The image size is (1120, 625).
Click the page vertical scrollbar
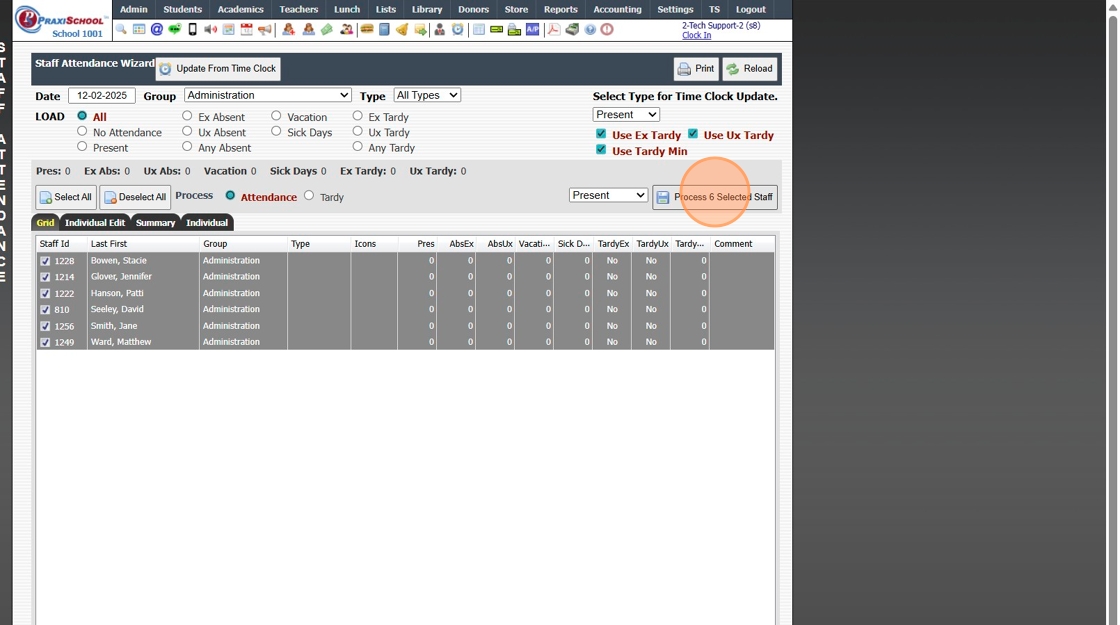[1112, 312]
